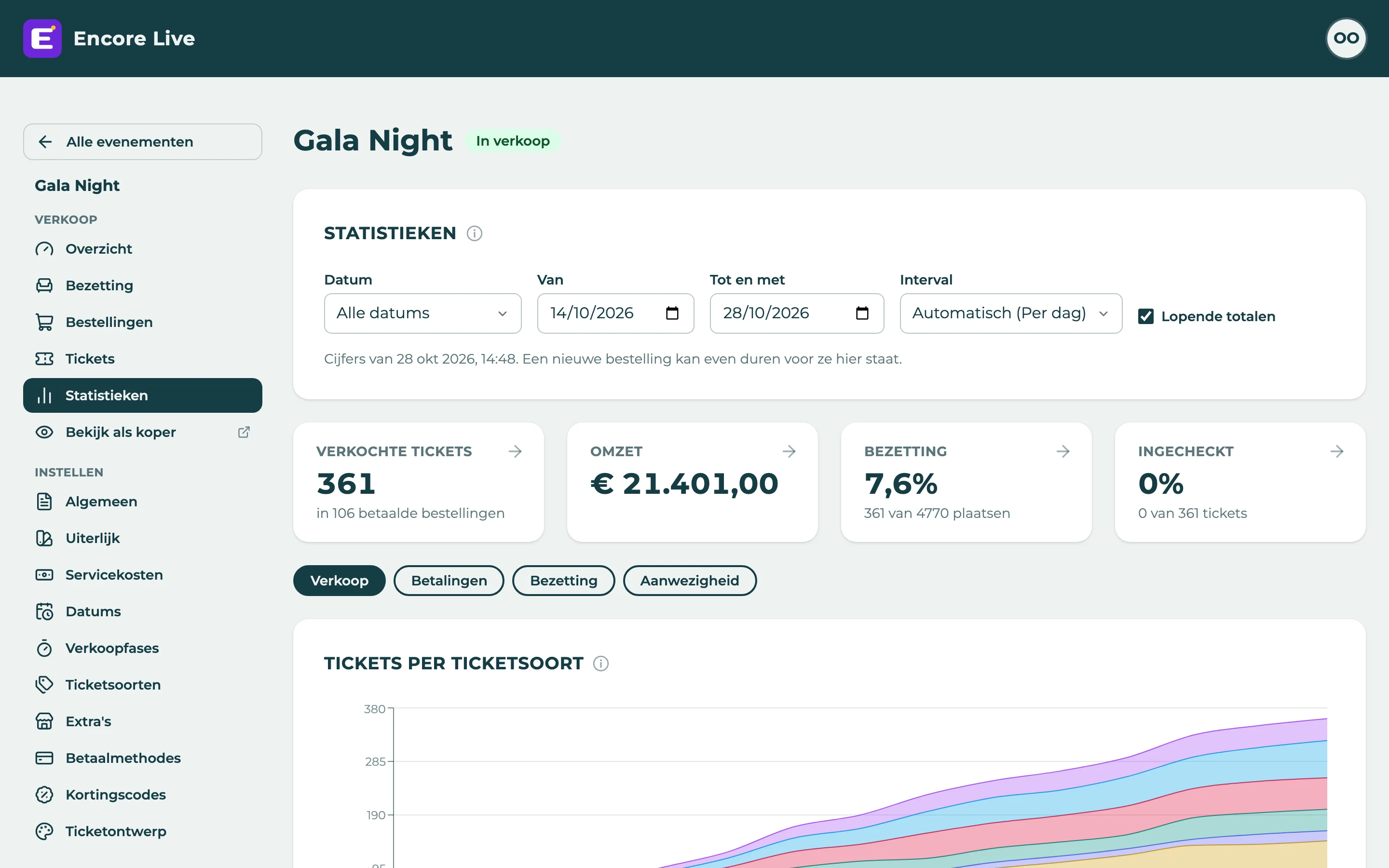
Task: Click the Overzicht gauge icon
Action: pos(44,248)
